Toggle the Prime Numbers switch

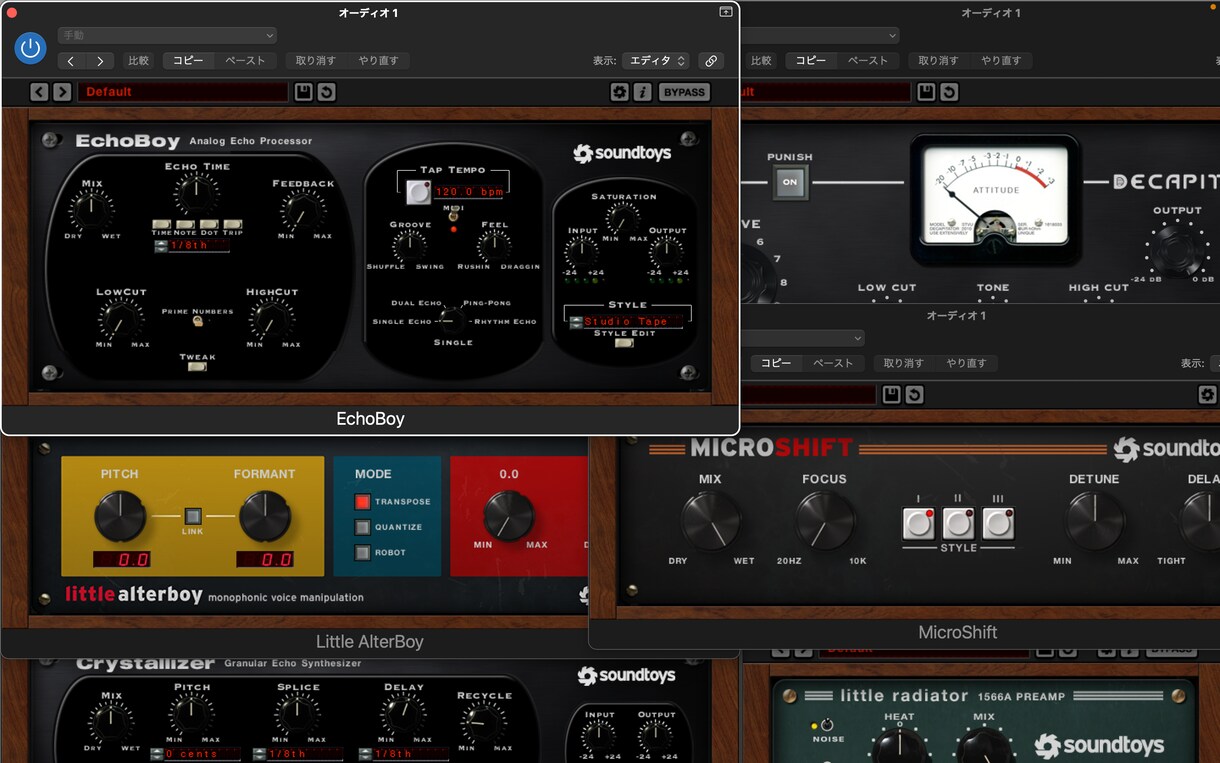click(x=198, y=322)
